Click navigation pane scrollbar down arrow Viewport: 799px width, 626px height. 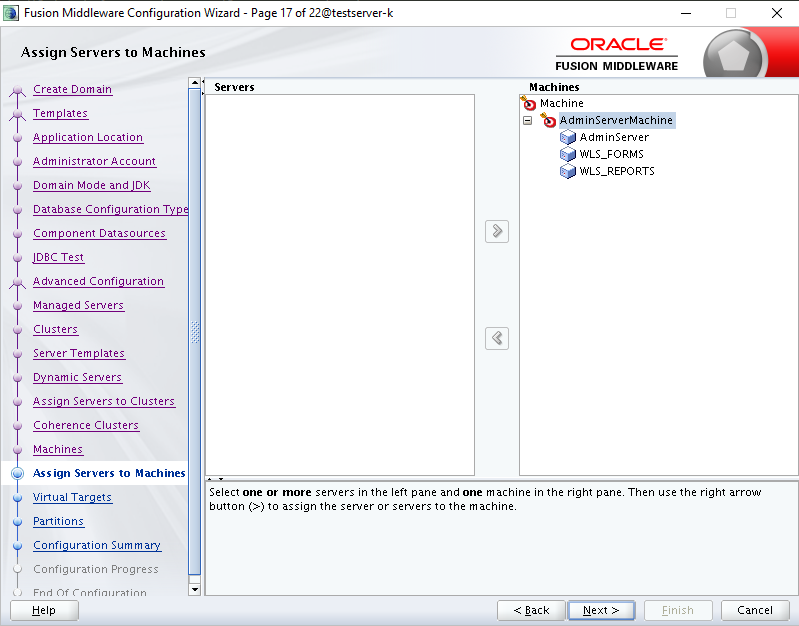click(194, 589)
